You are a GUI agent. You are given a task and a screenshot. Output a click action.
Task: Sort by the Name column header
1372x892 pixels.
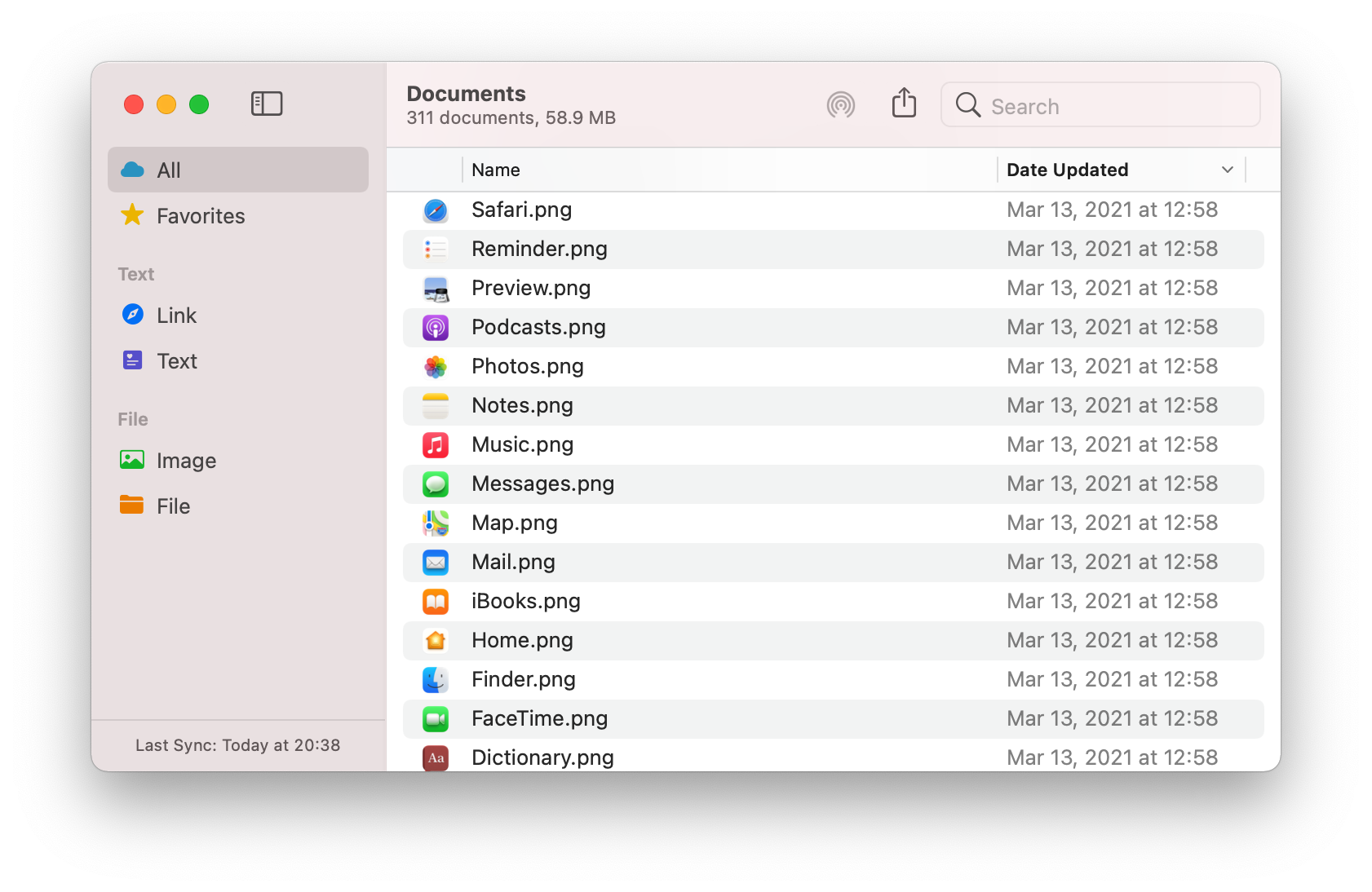[x=729, y=170]
